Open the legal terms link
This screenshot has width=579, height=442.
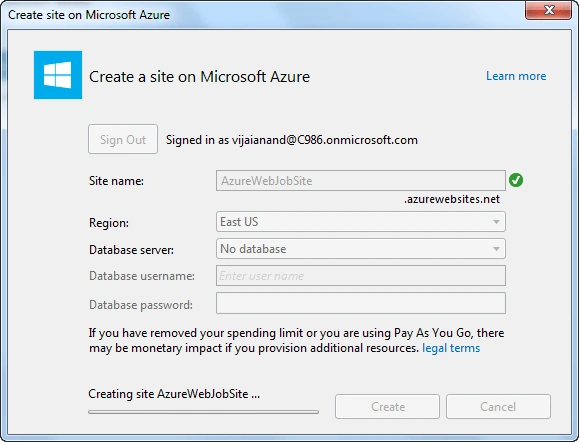pyautogui.click(x=451, y=348)
